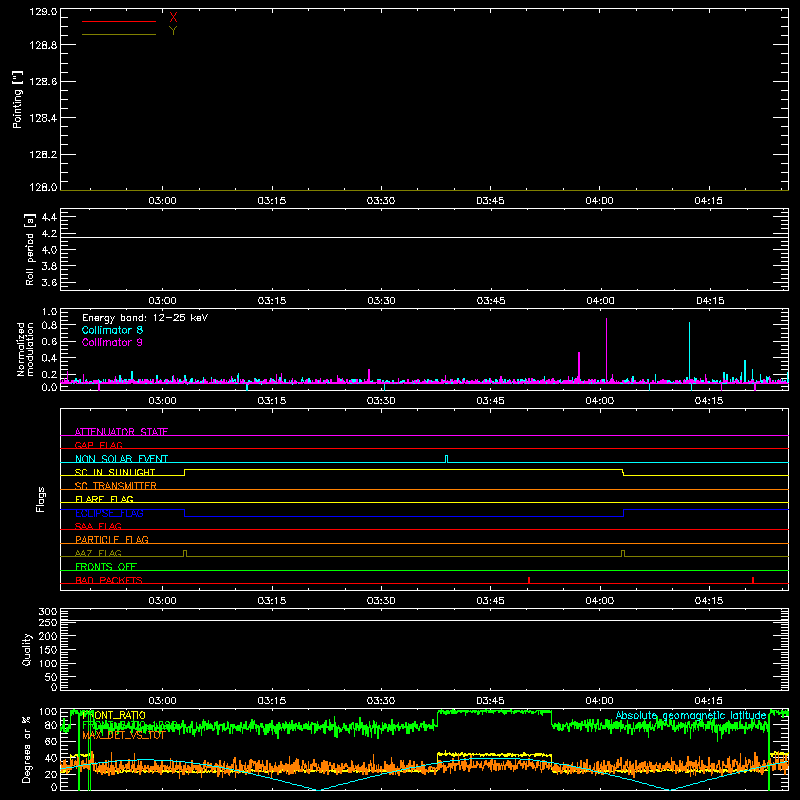The height and width of the screenshot is (800, 800).
Task: Select the orange MAX_DET_VS_TOT legend label
Action: click(x=123, y=735)
